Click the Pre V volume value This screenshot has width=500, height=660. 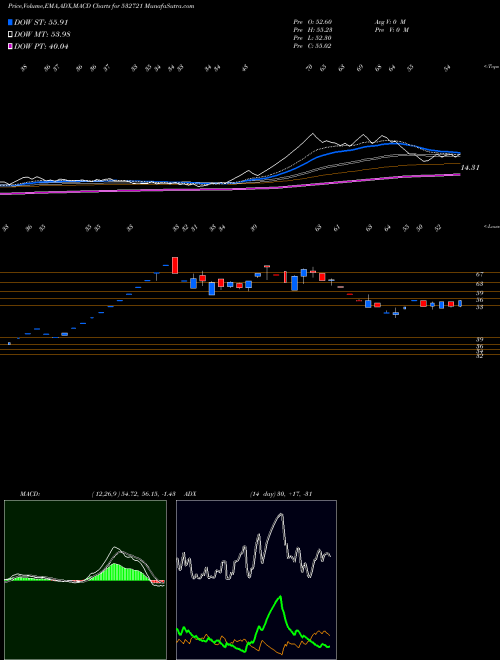click(x=391, y=30)
